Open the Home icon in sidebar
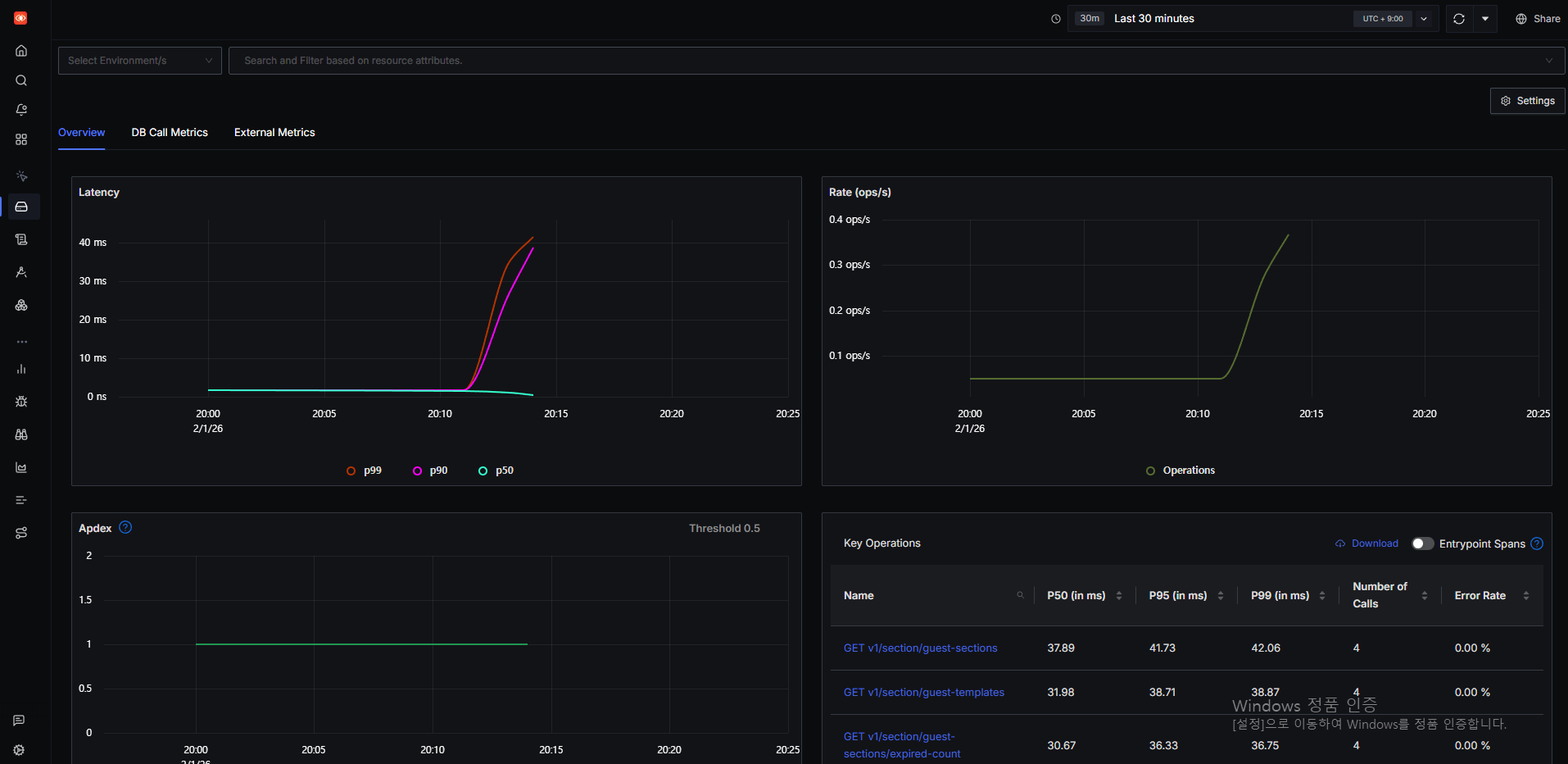This screenshot has width=1568, height=764. click(21, 51)
